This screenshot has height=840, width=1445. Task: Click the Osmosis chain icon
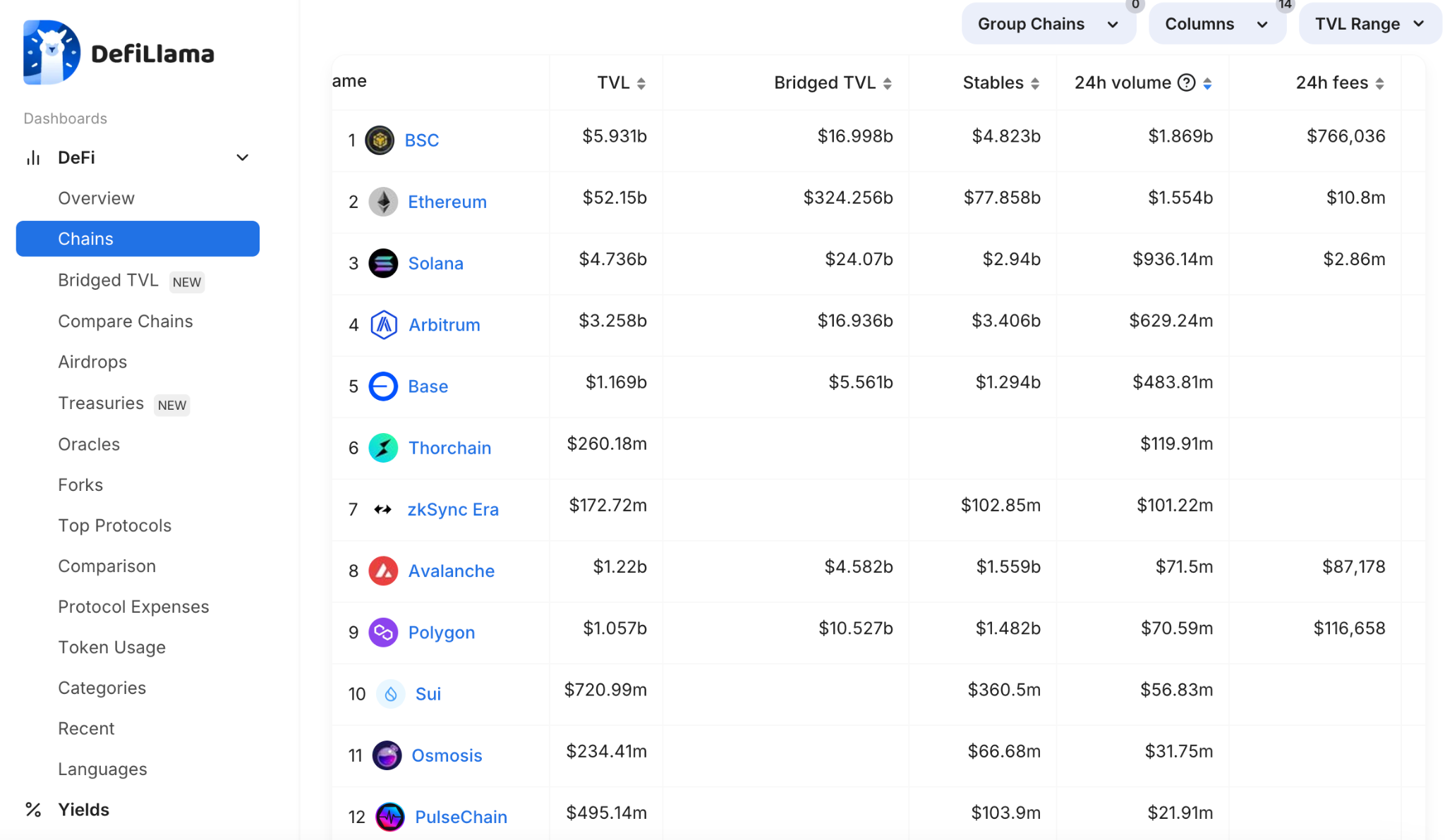click(x=387, y=755)
